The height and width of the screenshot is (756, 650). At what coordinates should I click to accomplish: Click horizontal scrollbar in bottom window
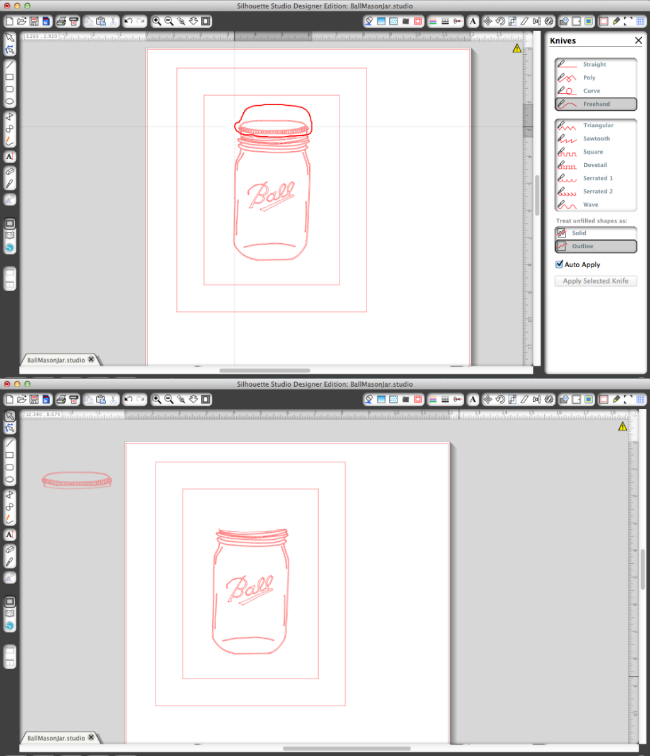pyautogui.click(x=347, y=748)
